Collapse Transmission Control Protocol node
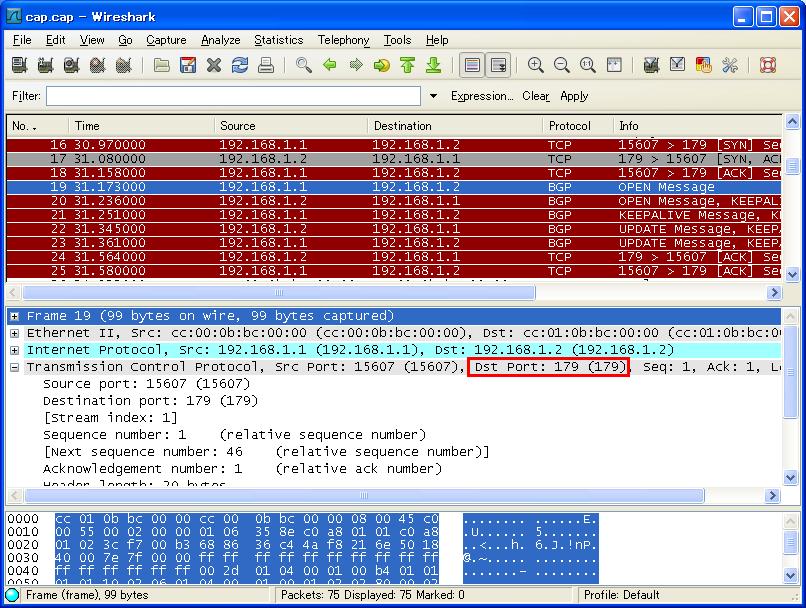Screen dimensions: 806x608 pos(14,367)
